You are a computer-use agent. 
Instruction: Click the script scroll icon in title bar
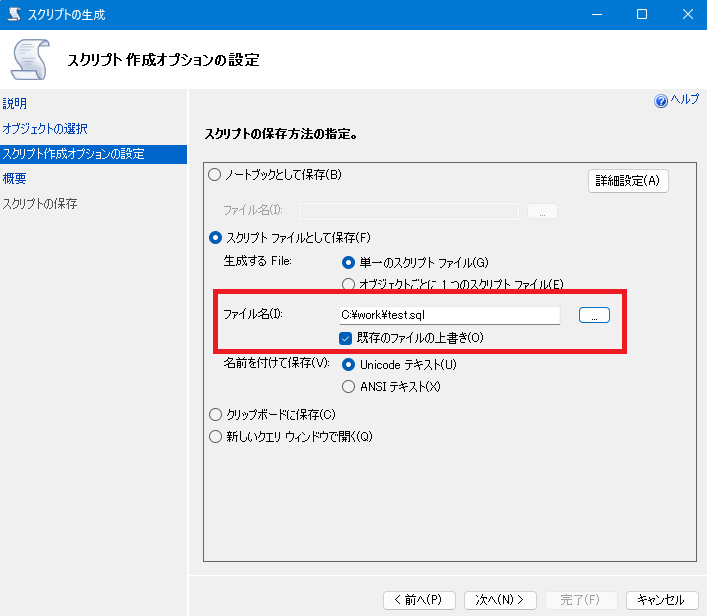click(14, 14)
